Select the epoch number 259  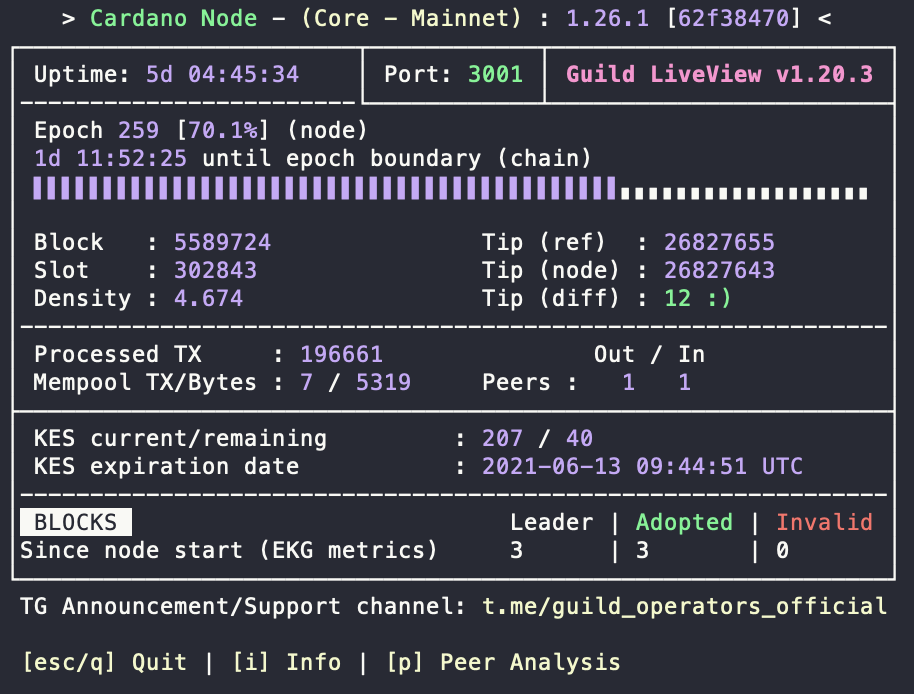point(138,131)
